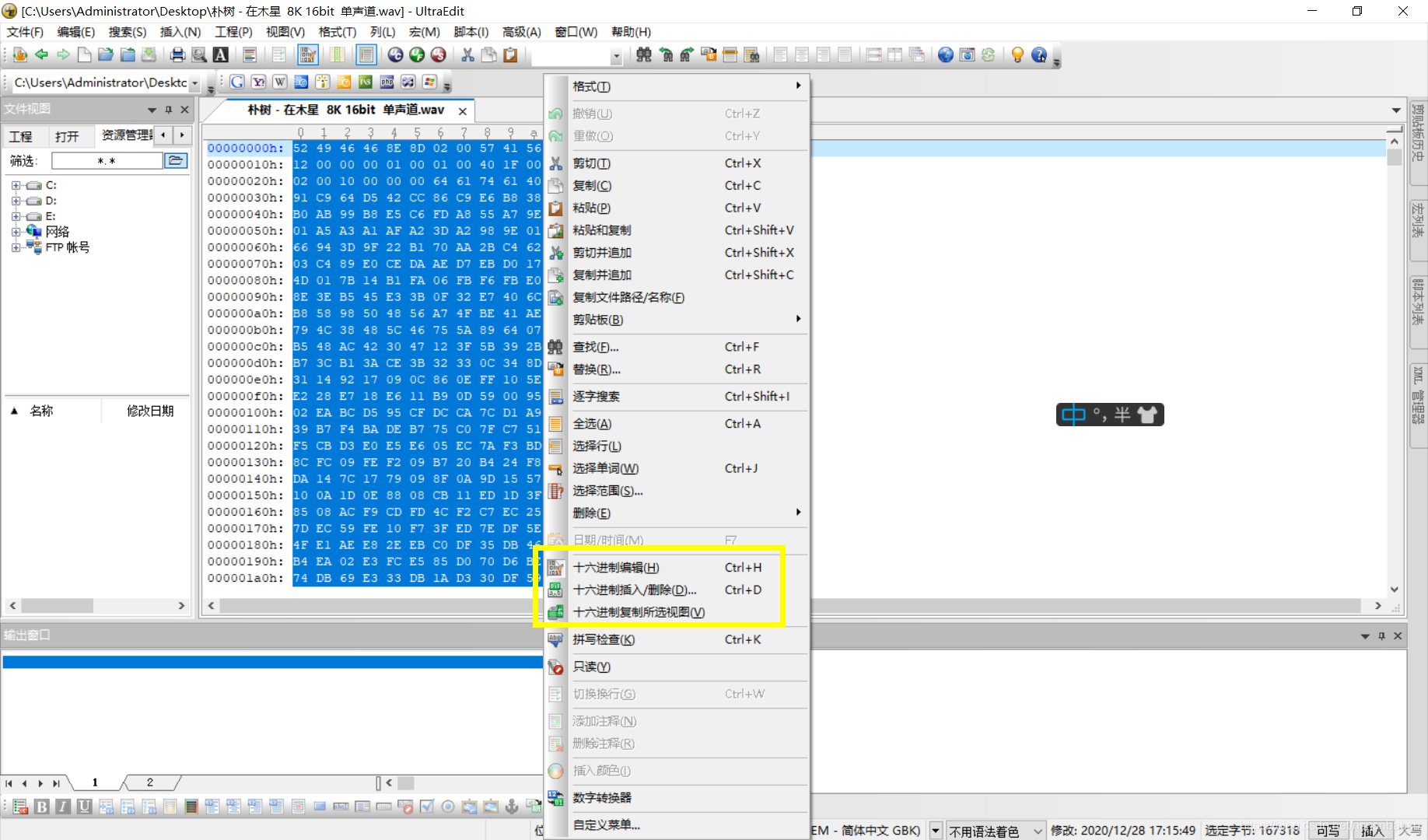Screen dimensions: 1428x840
Task: Choose 自定义菜单... entry
Action: 677,825
